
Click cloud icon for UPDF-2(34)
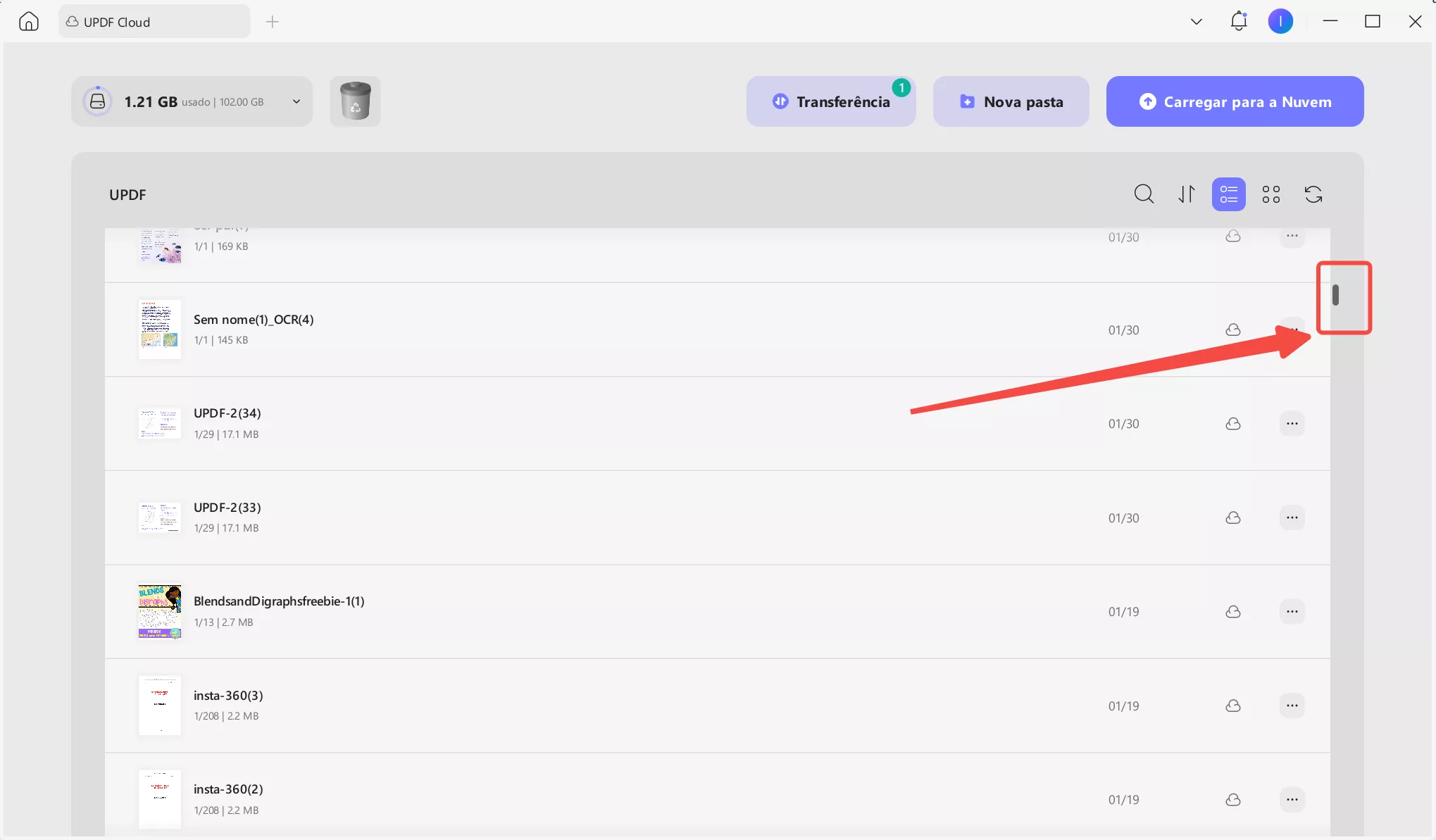coord(1232,424)
